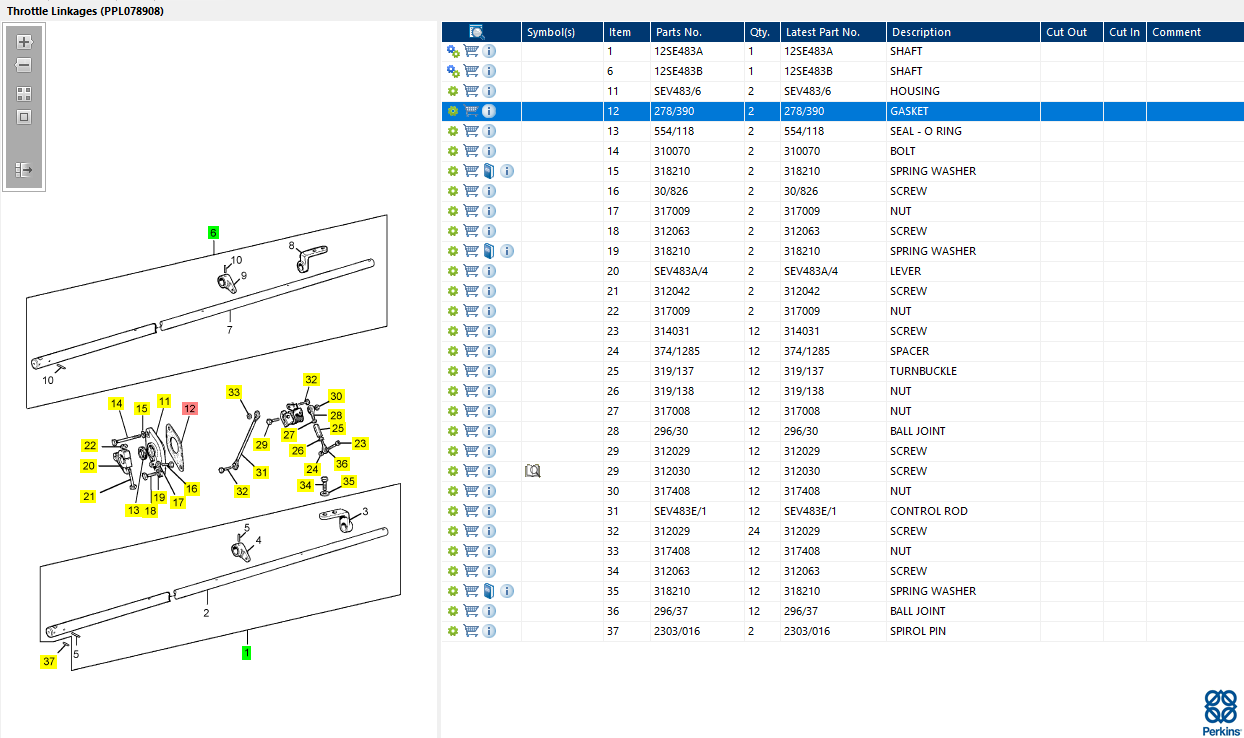Click yellow callout 37 in the diagram
The width and height of the screenshot is (1244, 738).
[x=49, y=661]
